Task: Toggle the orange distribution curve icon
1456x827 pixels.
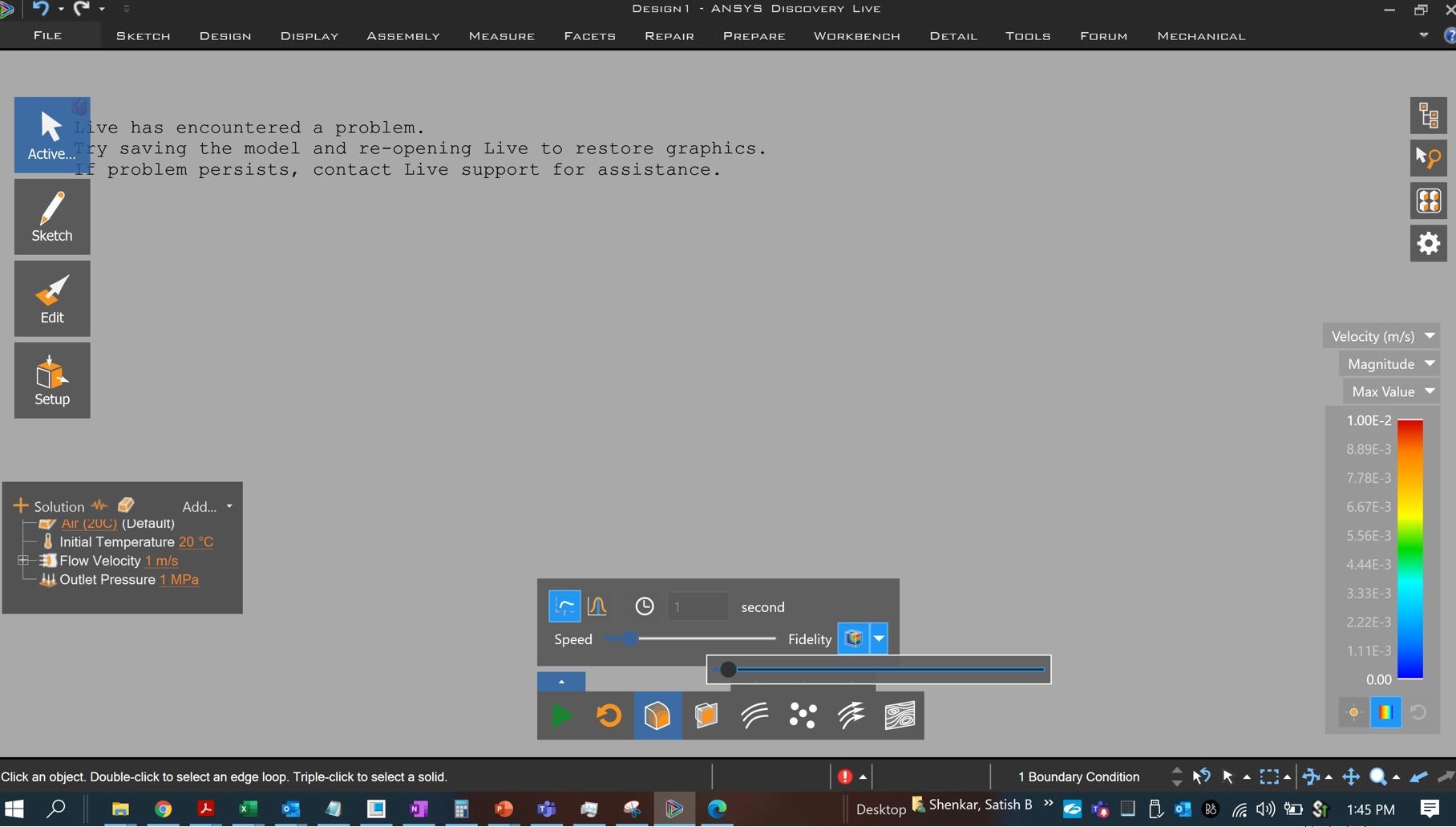Action: click(597, 606)
